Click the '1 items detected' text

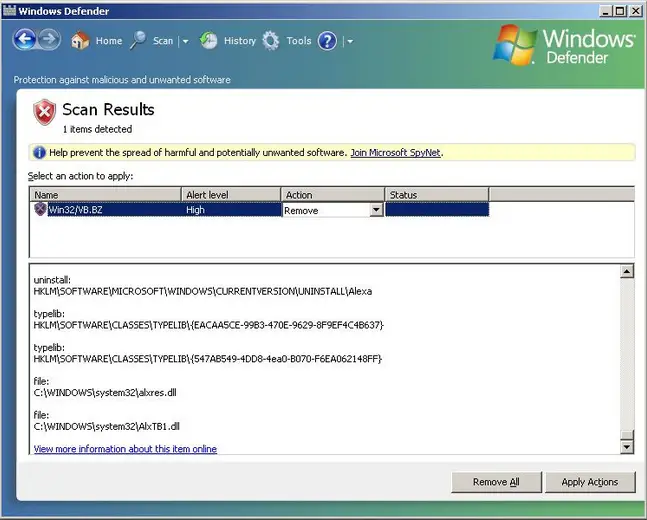97,129
